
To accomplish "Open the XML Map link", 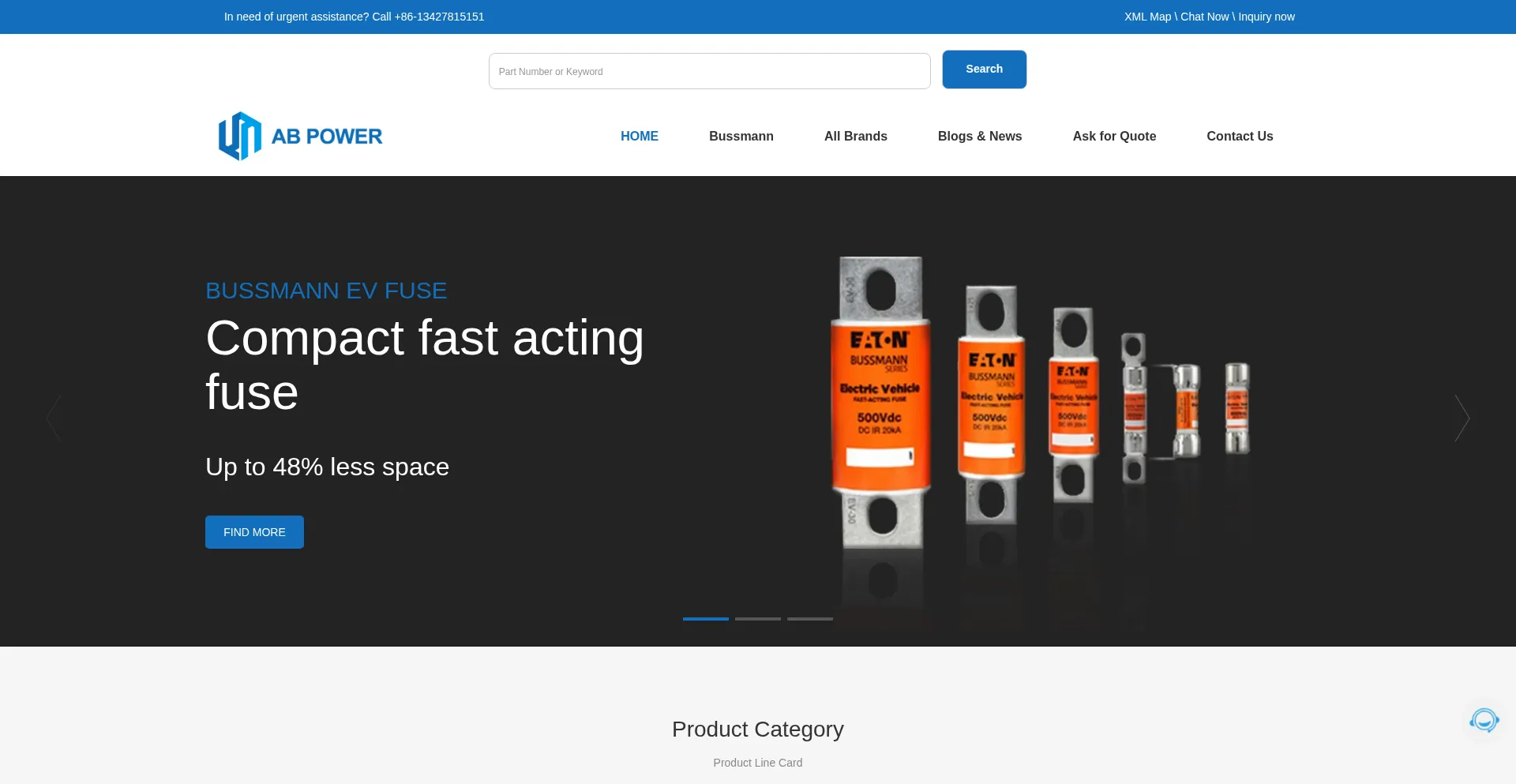I will [x=1148, y=17].
